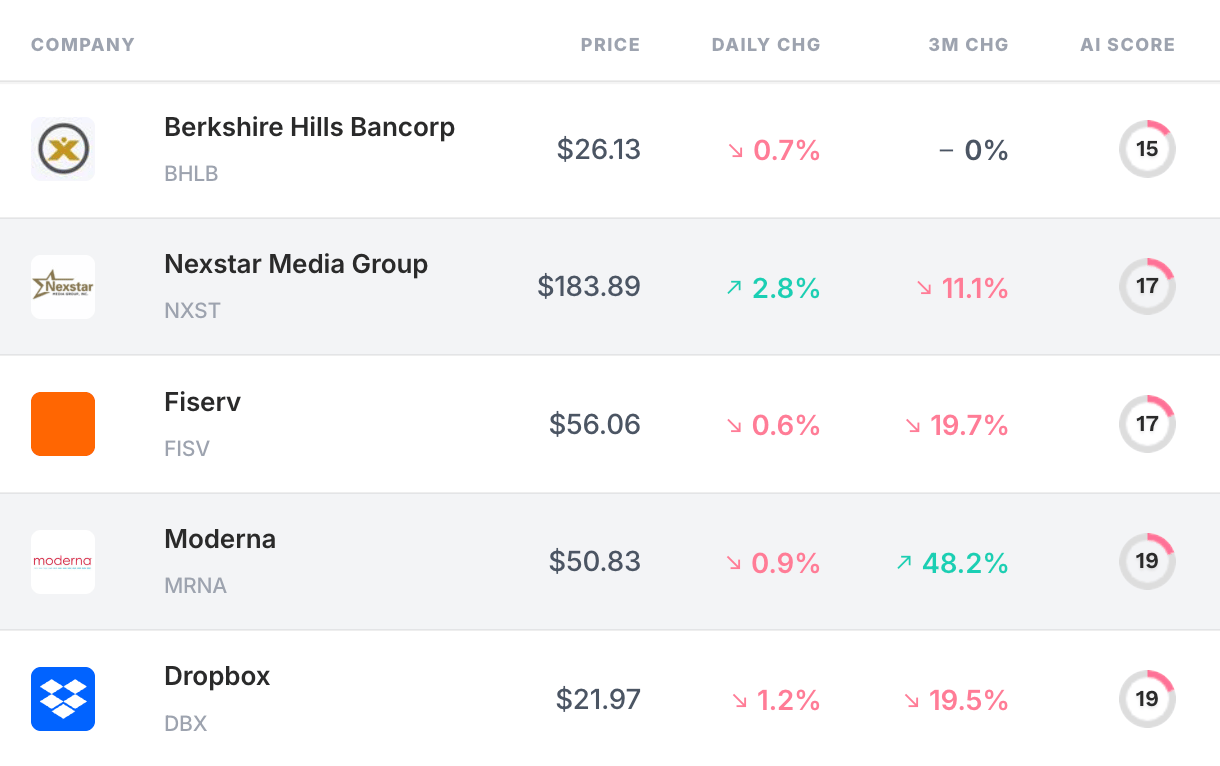Click the orange Fiserv logo icon
The width and height of the screenshot is (1220, 766).
[x=63, y=424]
